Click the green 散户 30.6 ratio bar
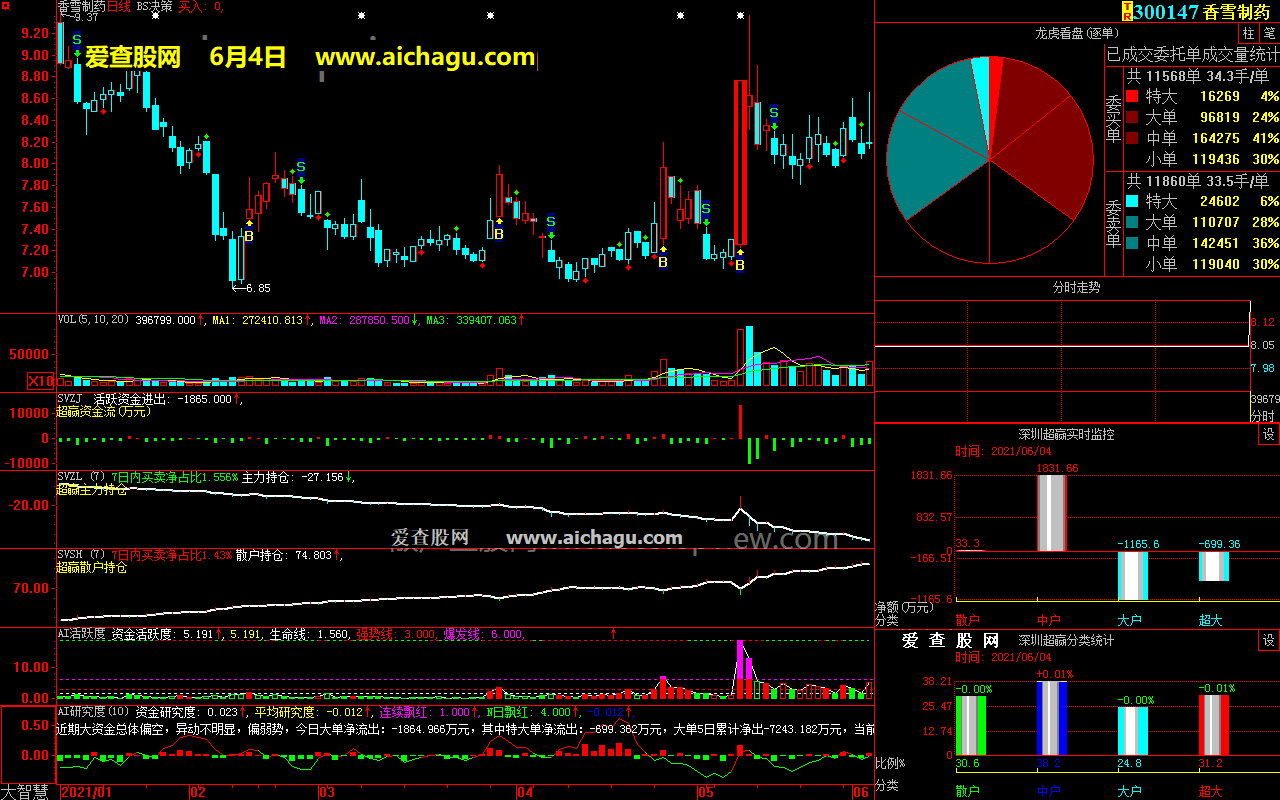1280x800 pixels. 970,725
